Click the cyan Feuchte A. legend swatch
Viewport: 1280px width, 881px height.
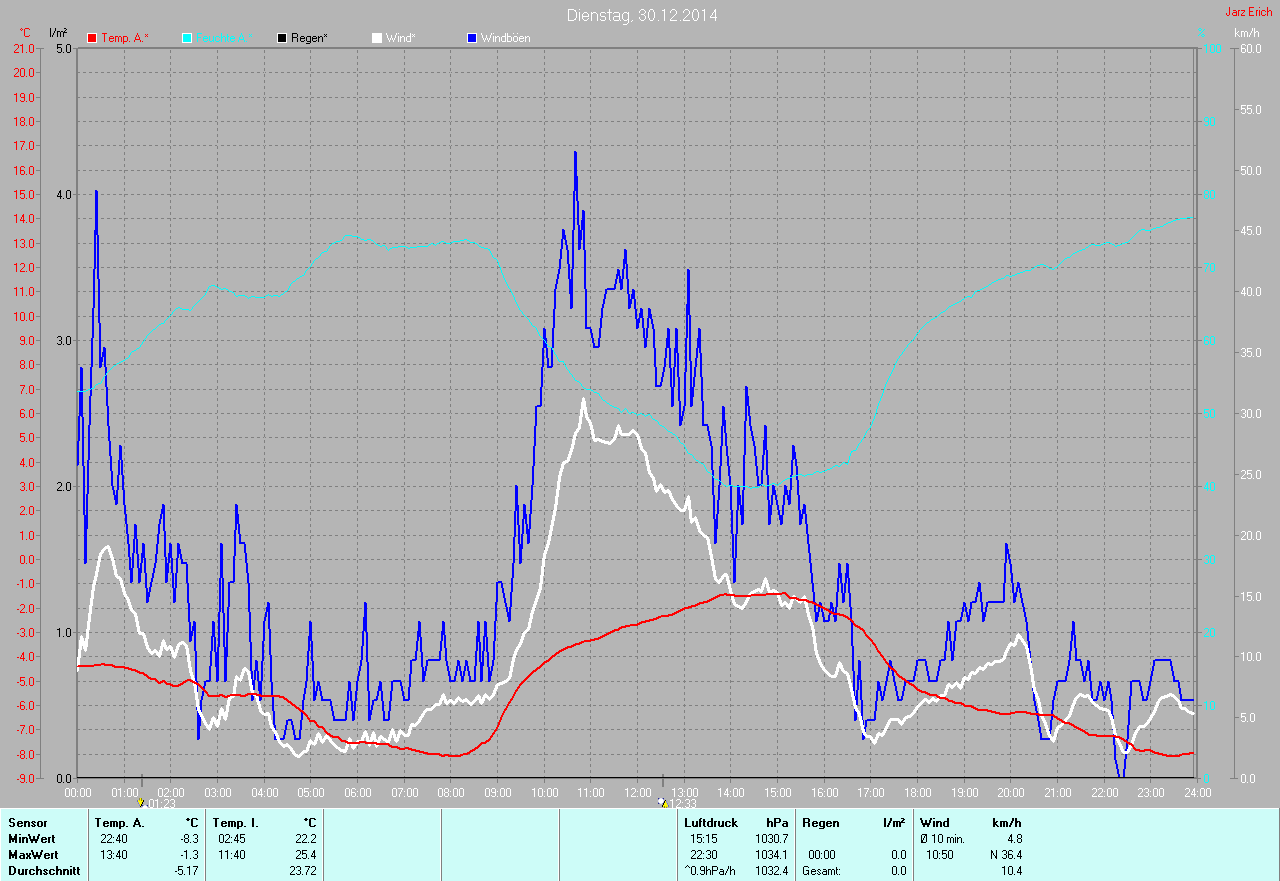tap(188, 38)
